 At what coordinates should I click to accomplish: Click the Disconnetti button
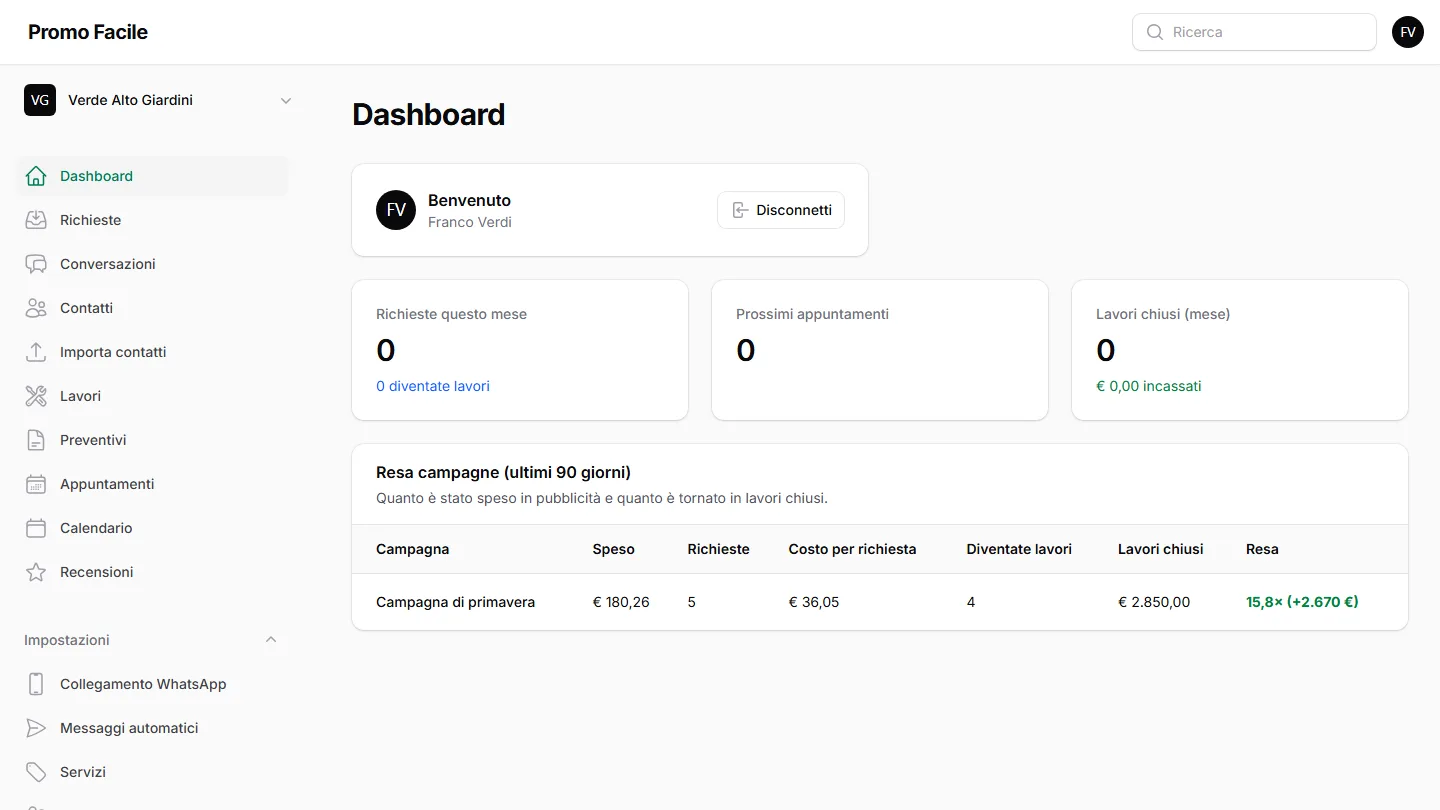click(781, 210)
